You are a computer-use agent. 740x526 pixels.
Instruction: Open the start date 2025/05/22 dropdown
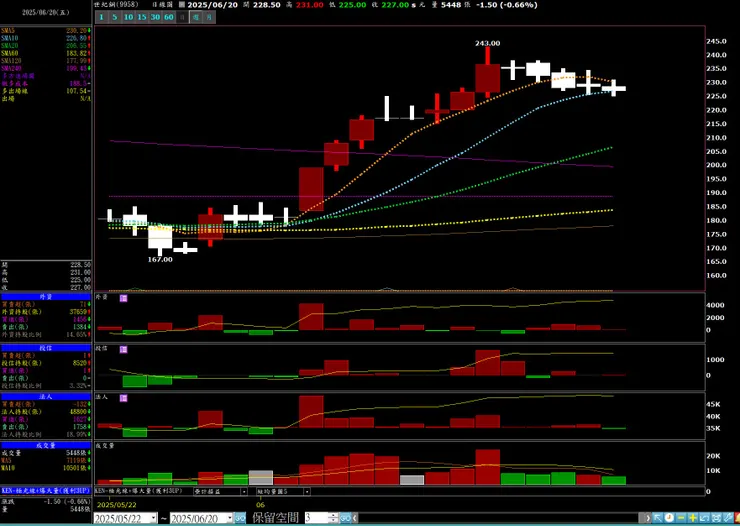(x=154, y=518)
